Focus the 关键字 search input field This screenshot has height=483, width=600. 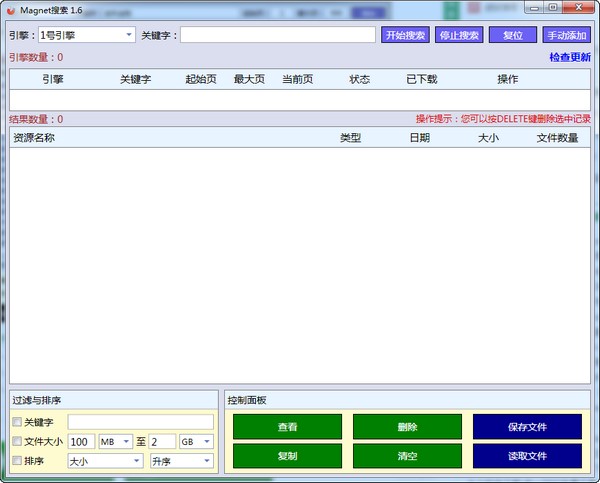click(x=278, y=35)
